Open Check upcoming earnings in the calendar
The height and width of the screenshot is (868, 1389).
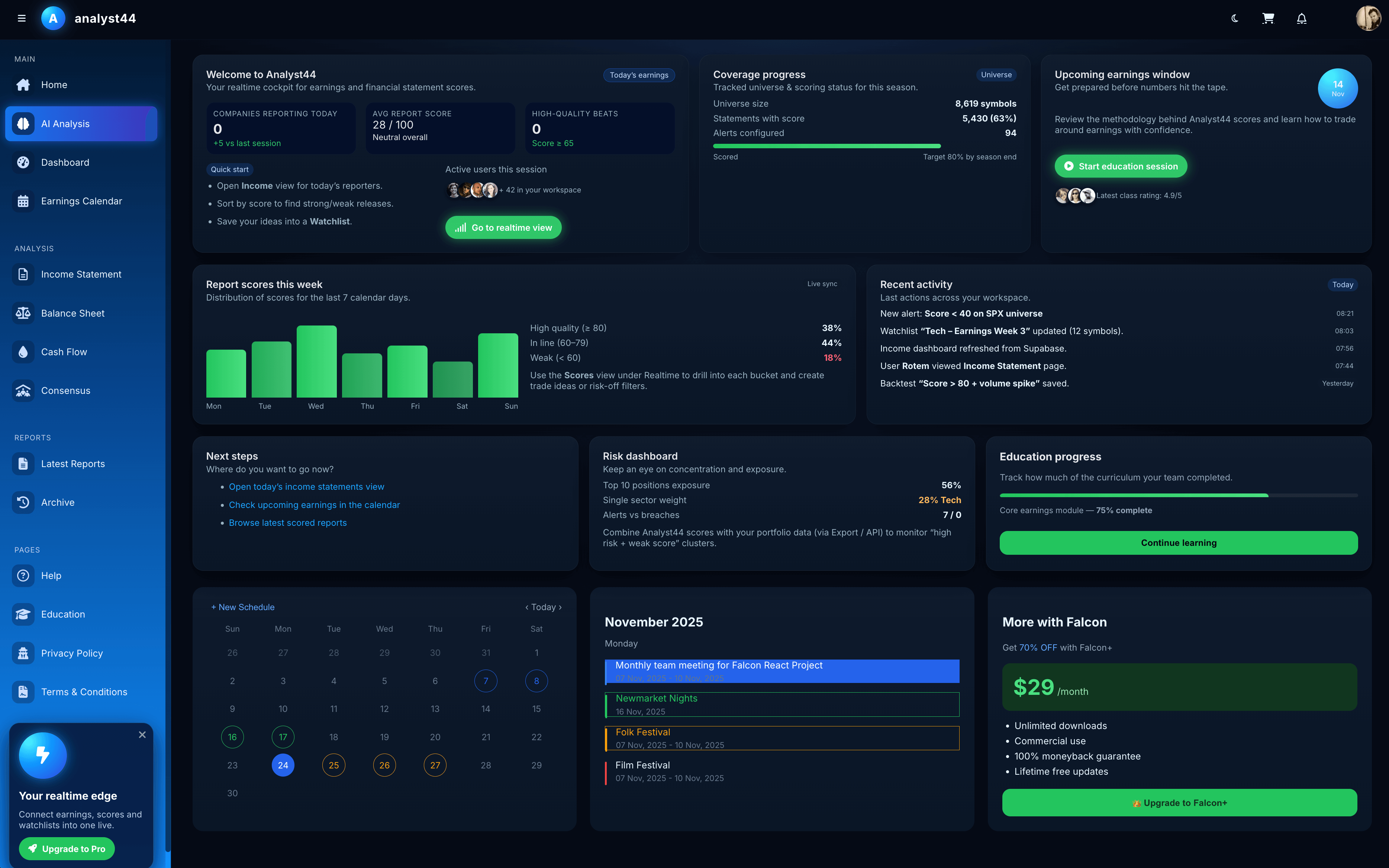point(314,505)
